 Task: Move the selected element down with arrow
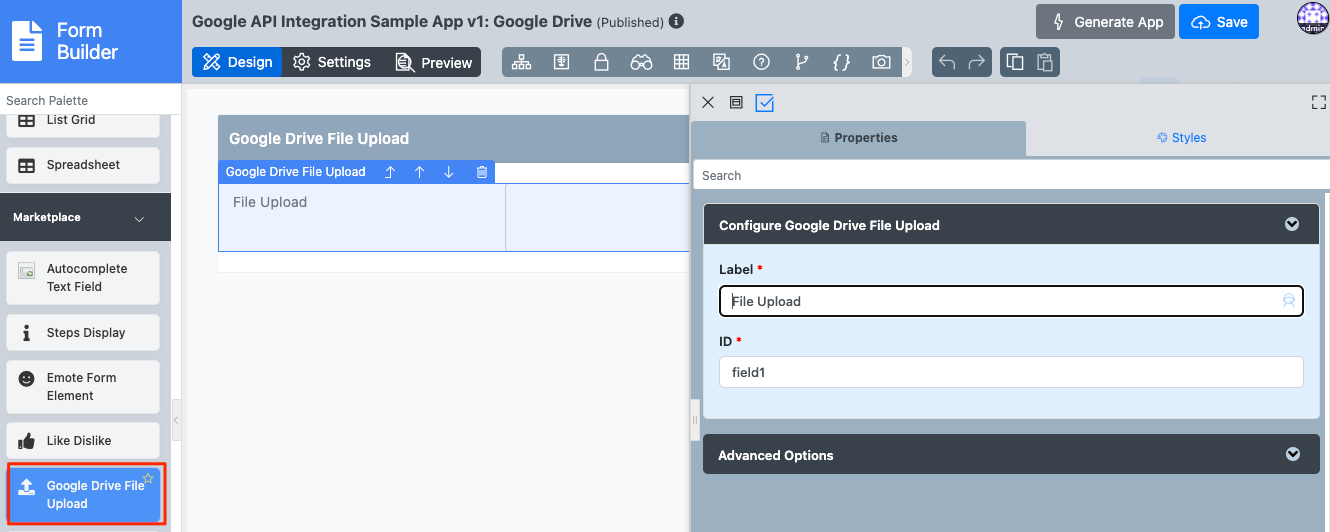pos(449,172)
